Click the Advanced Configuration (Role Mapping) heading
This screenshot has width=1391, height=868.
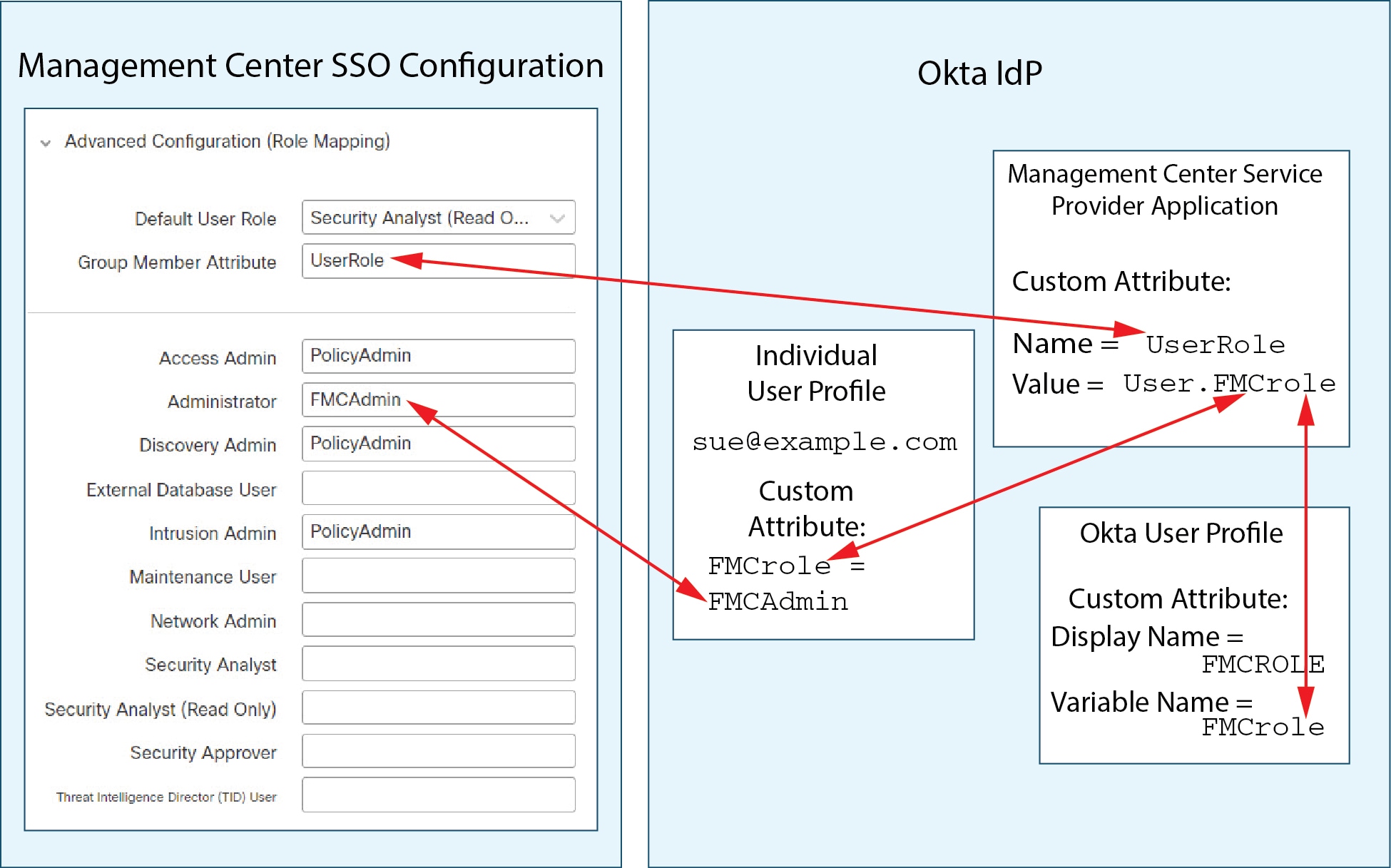[x=227, y=141]
